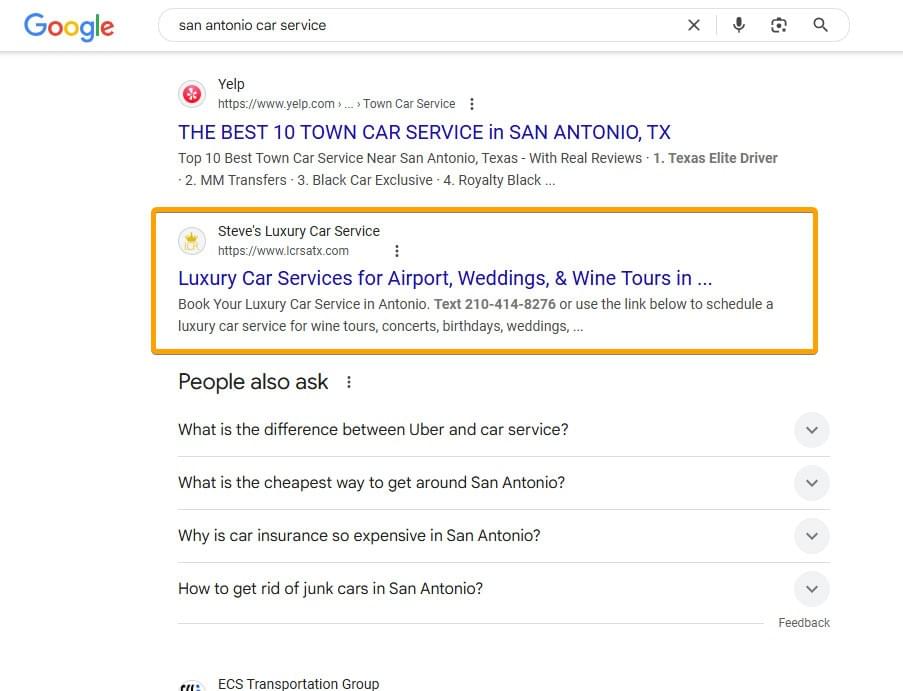Screen dimensions: 903x691
Task: Click the Feedback link
Action: (x=804, y=623)
